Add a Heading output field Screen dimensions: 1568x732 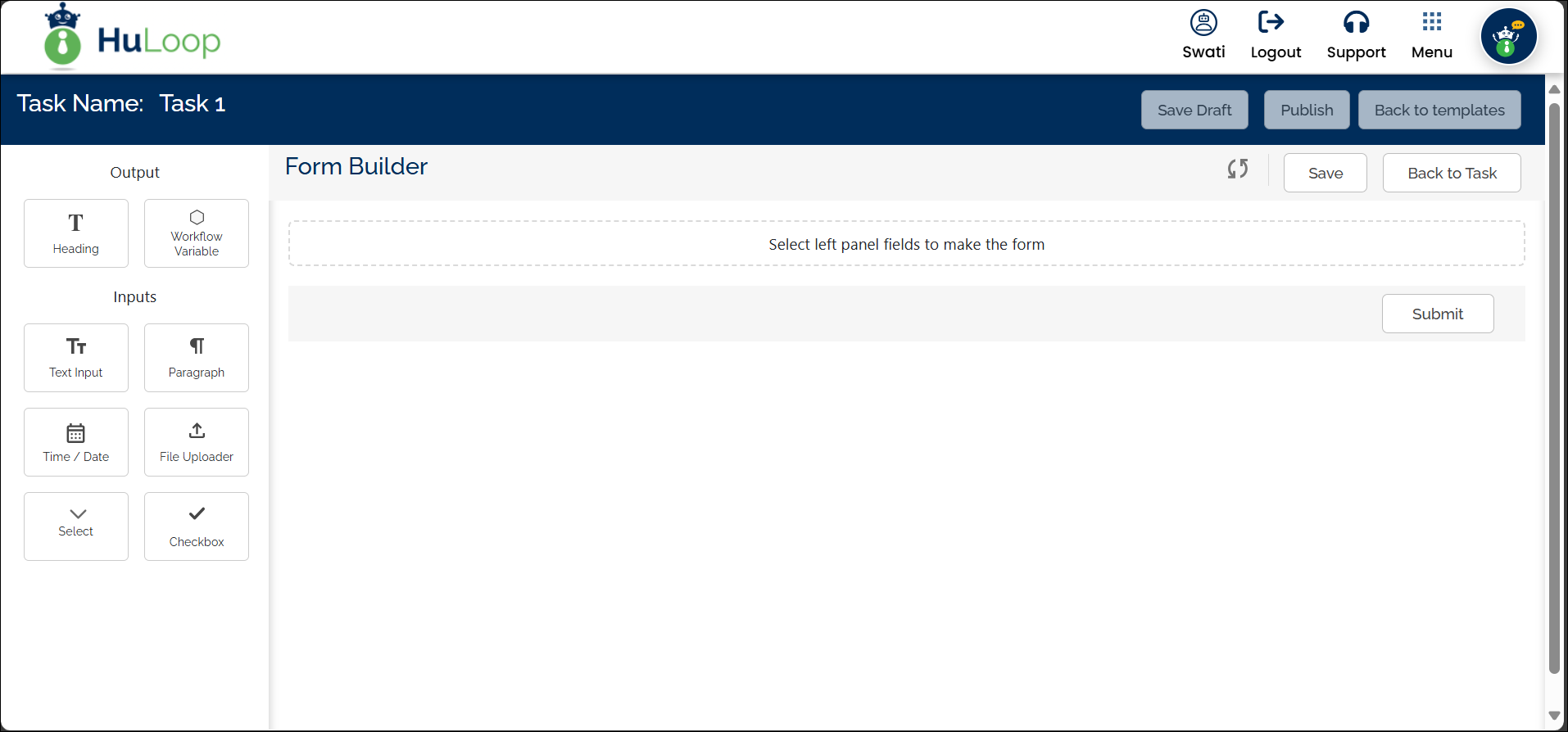click(76, 233)
